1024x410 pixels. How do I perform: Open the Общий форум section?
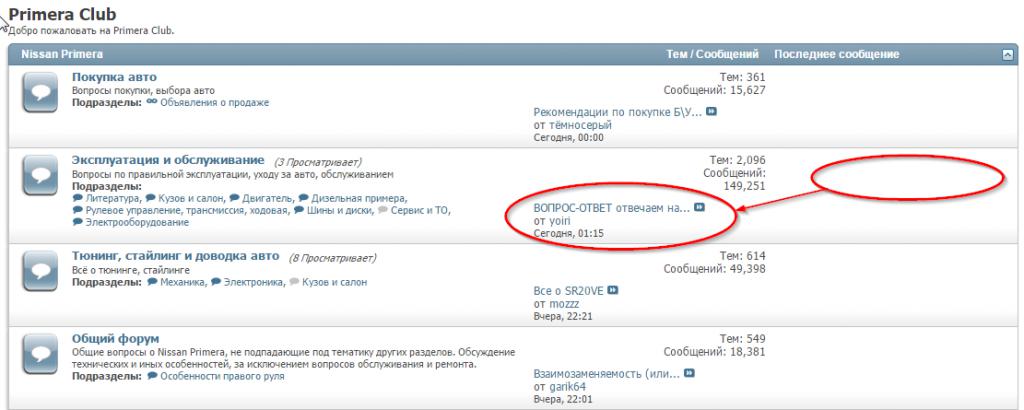pos(116,339)
